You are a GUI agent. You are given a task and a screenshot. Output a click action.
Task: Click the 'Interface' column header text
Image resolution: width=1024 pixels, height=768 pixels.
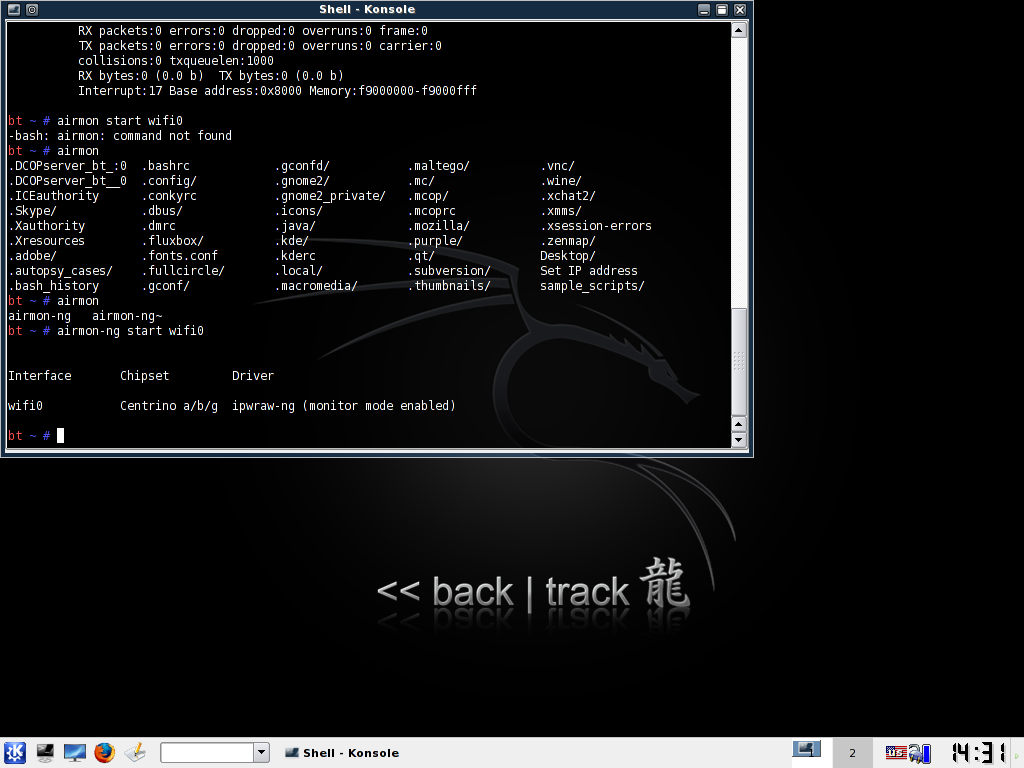[x=40, y=376]
